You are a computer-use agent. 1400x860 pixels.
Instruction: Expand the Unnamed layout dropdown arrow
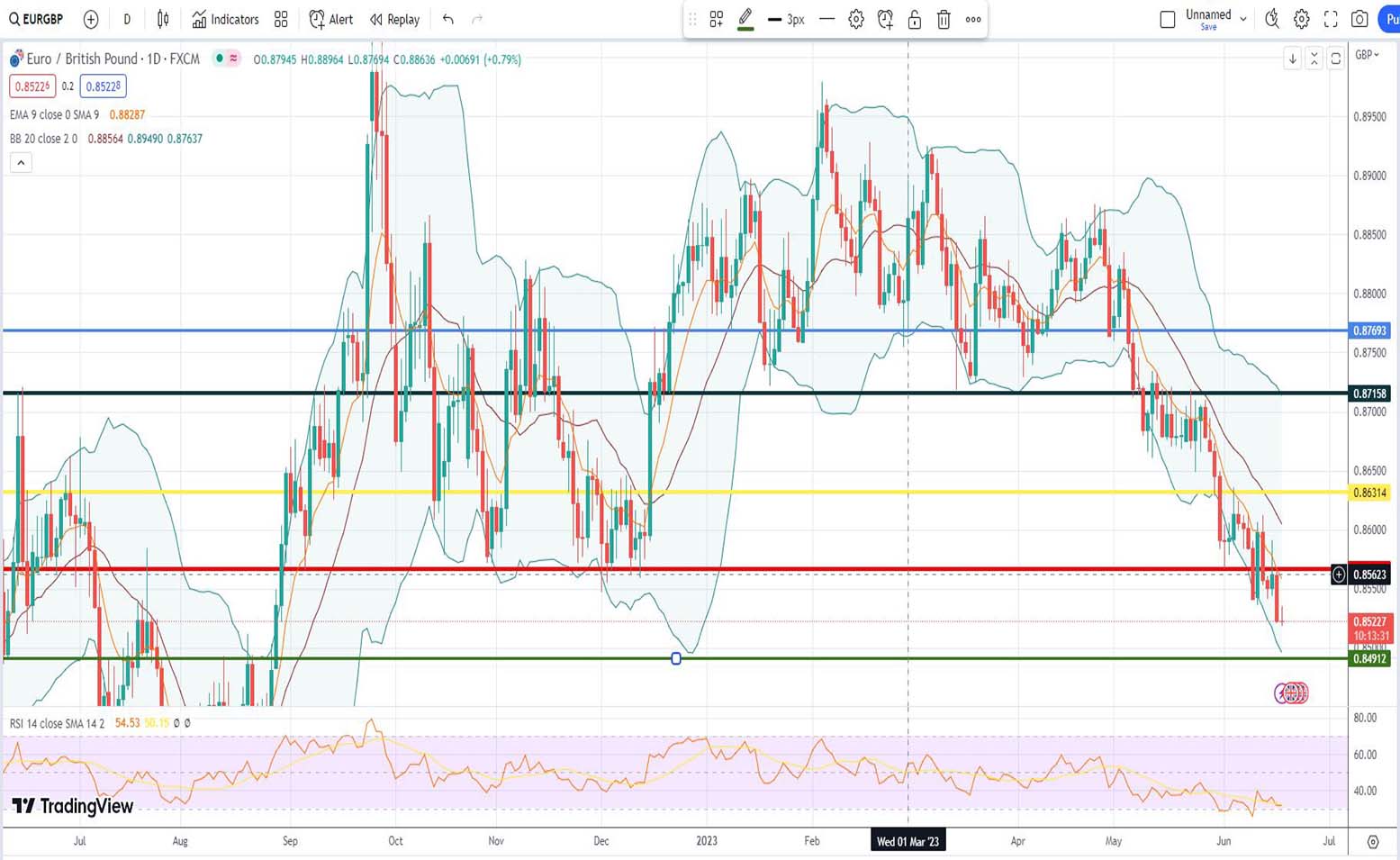1243,19
